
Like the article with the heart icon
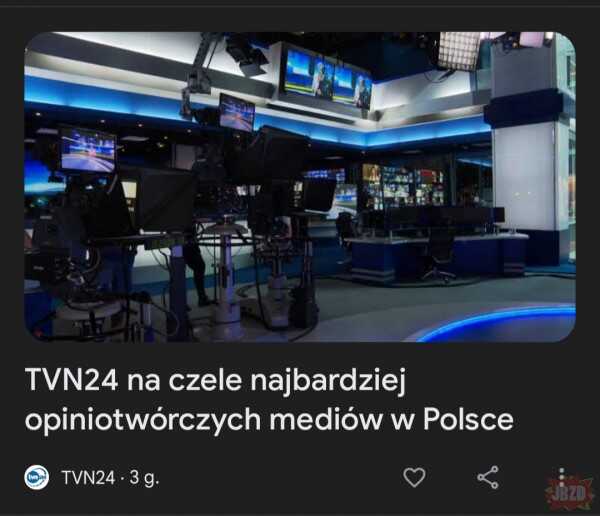(414, 477)
